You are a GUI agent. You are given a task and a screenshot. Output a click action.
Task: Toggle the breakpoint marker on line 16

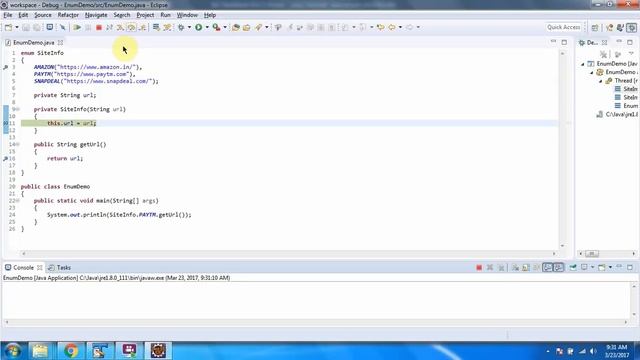6,158
